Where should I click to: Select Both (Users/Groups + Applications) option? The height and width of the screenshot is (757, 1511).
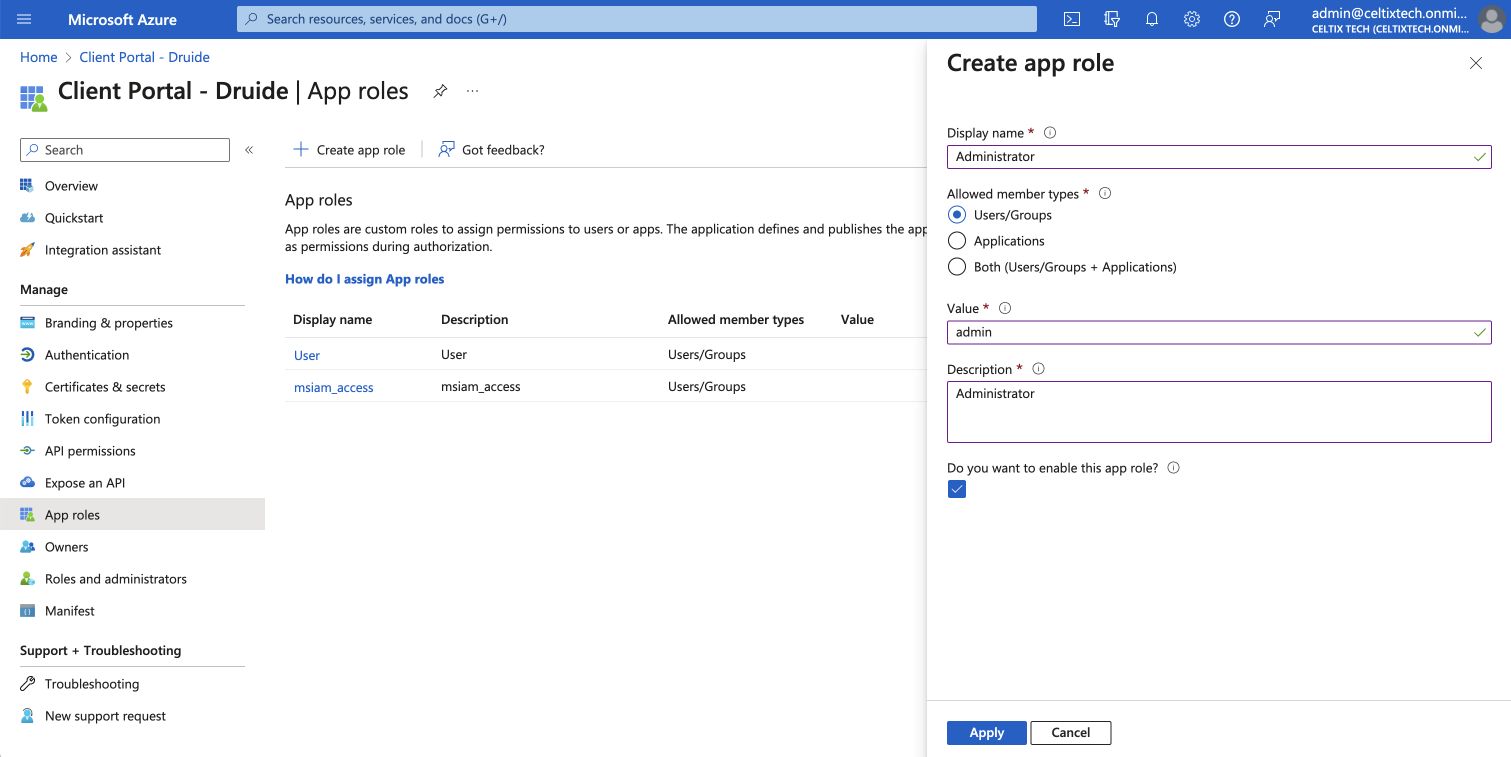(x=957, y=267)
